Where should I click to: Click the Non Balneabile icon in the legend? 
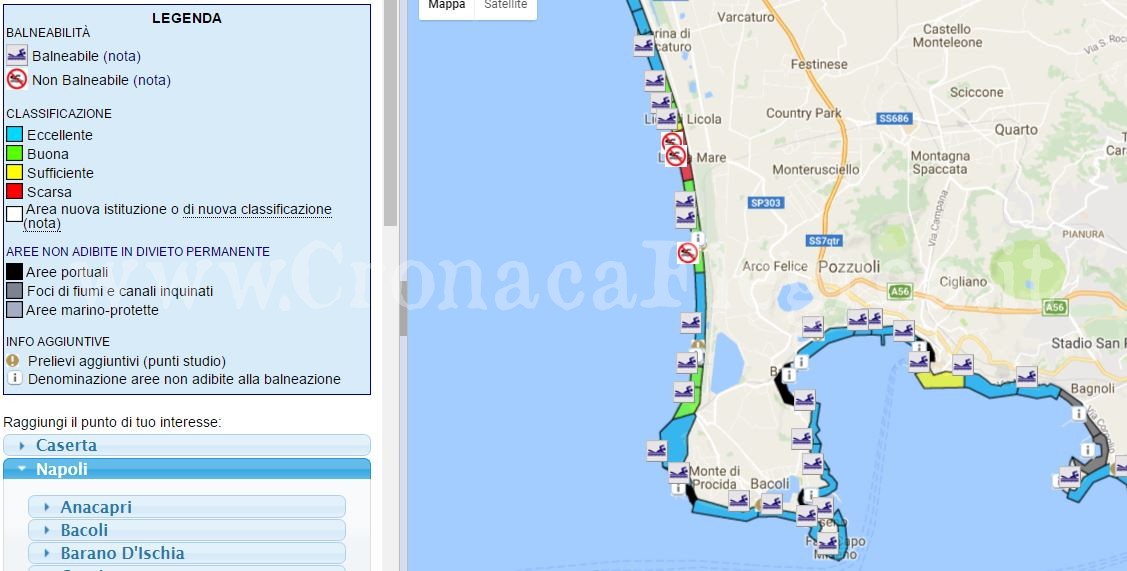(x=16, y=80)
